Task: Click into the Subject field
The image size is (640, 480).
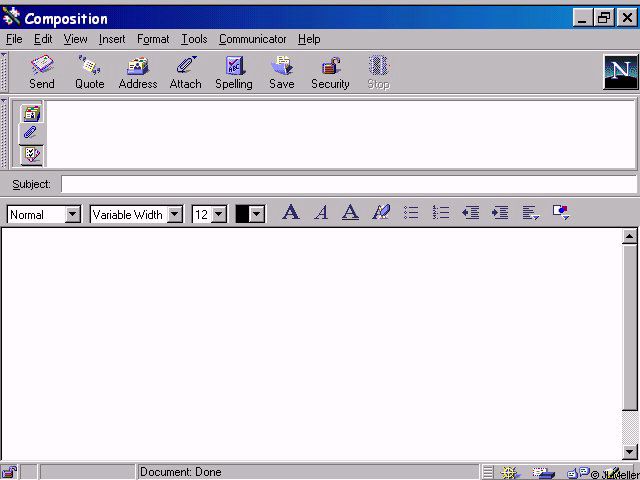Action: (x=349, y=184)
